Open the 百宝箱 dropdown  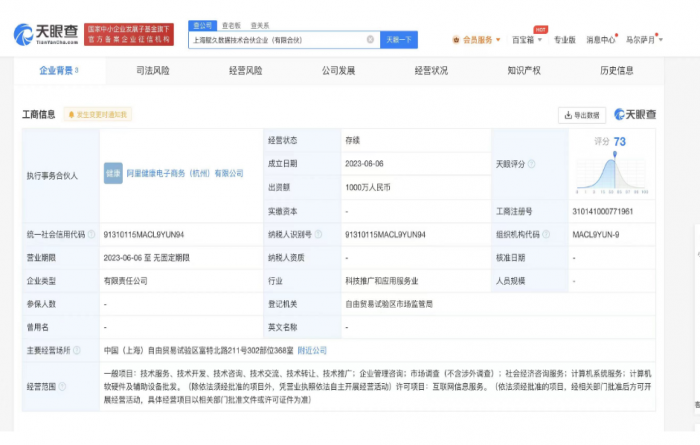click(x=527, y=40)
